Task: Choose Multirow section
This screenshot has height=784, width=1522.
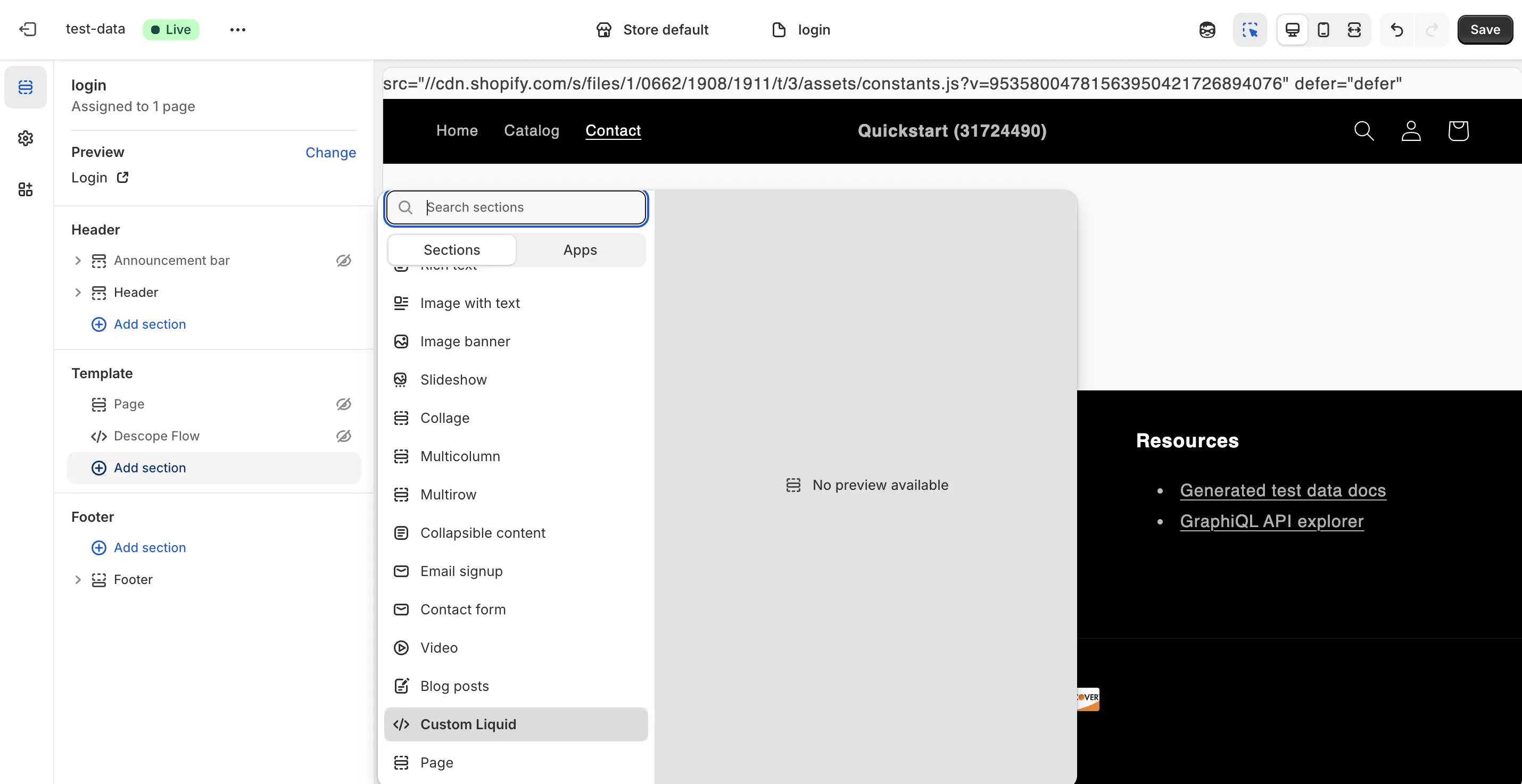Action: [516, 495]
